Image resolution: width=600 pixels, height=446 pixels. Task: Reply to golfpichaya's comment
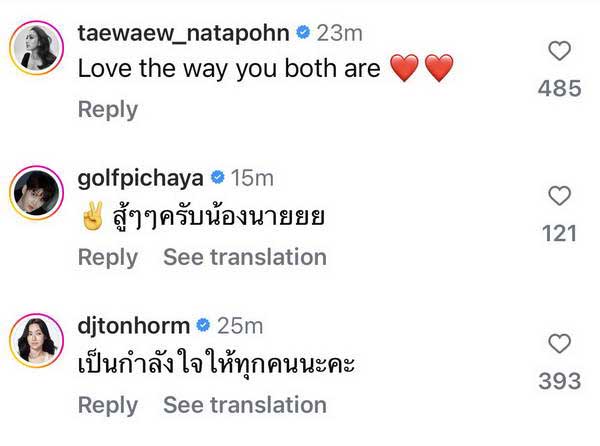pos(107,257)
